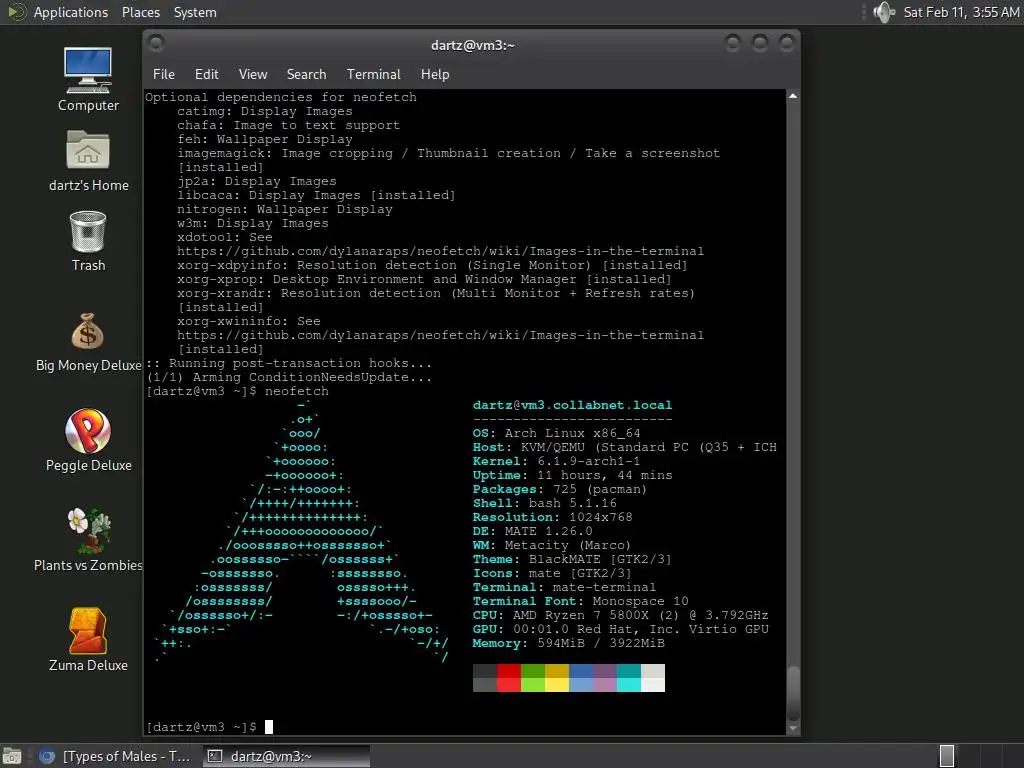Click the Icons: mate [GTK2/3] line
The width and height of the screenshot is (1024, 768).
coord(552,573)
